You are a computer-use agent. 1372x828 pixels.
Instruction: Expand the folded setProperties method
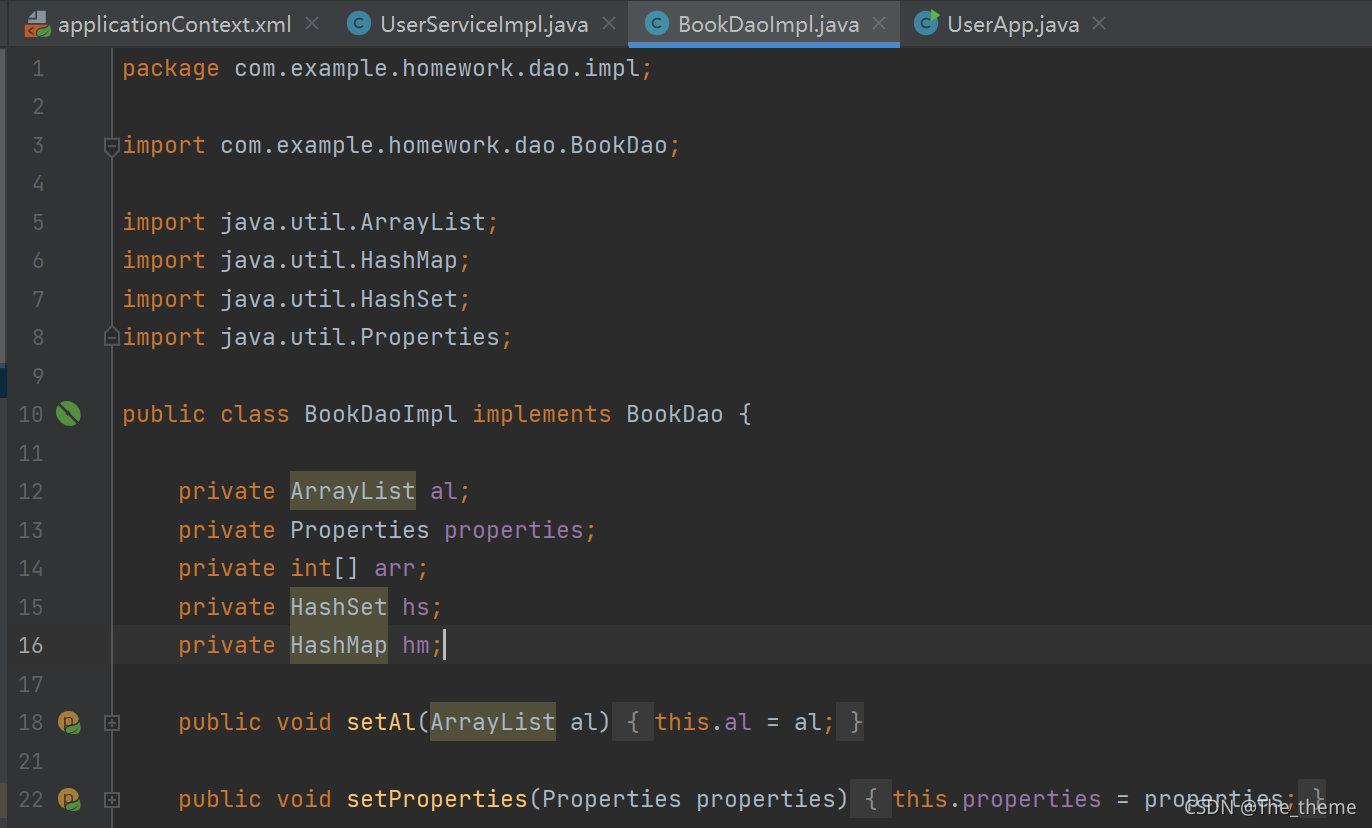coord(112,799)
